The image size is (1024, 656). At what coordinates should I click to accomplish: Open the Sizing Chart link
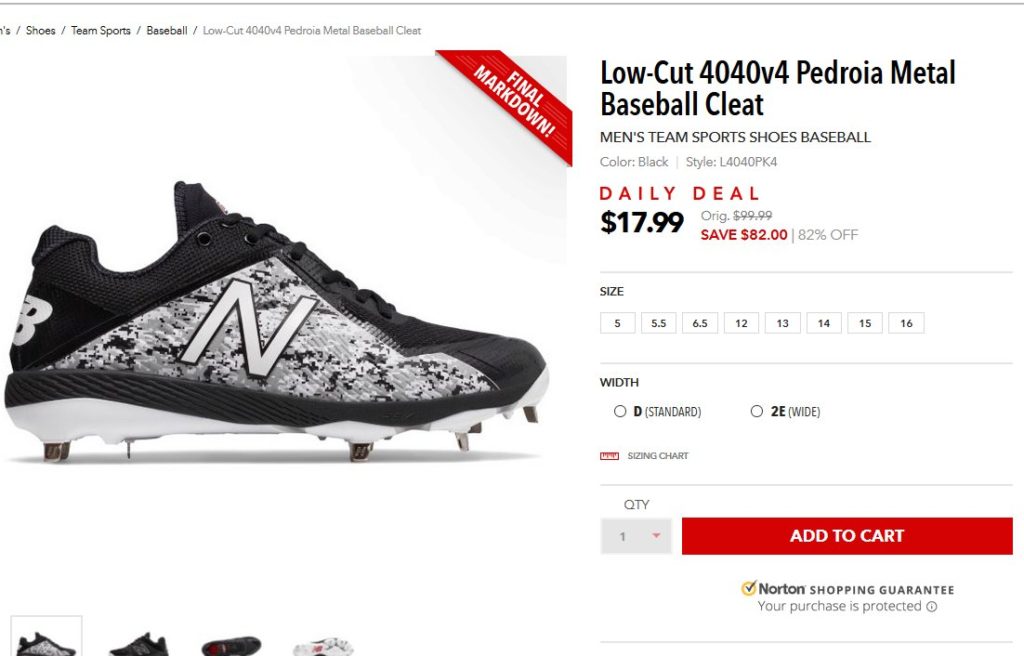click(658, 456)
